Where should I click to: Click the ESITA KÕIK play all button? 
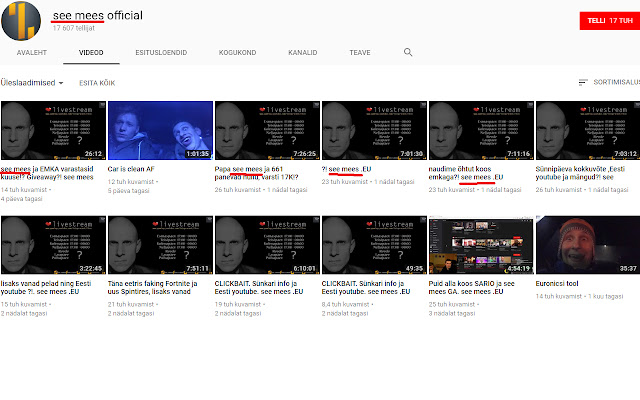click(x=96, y=83)
